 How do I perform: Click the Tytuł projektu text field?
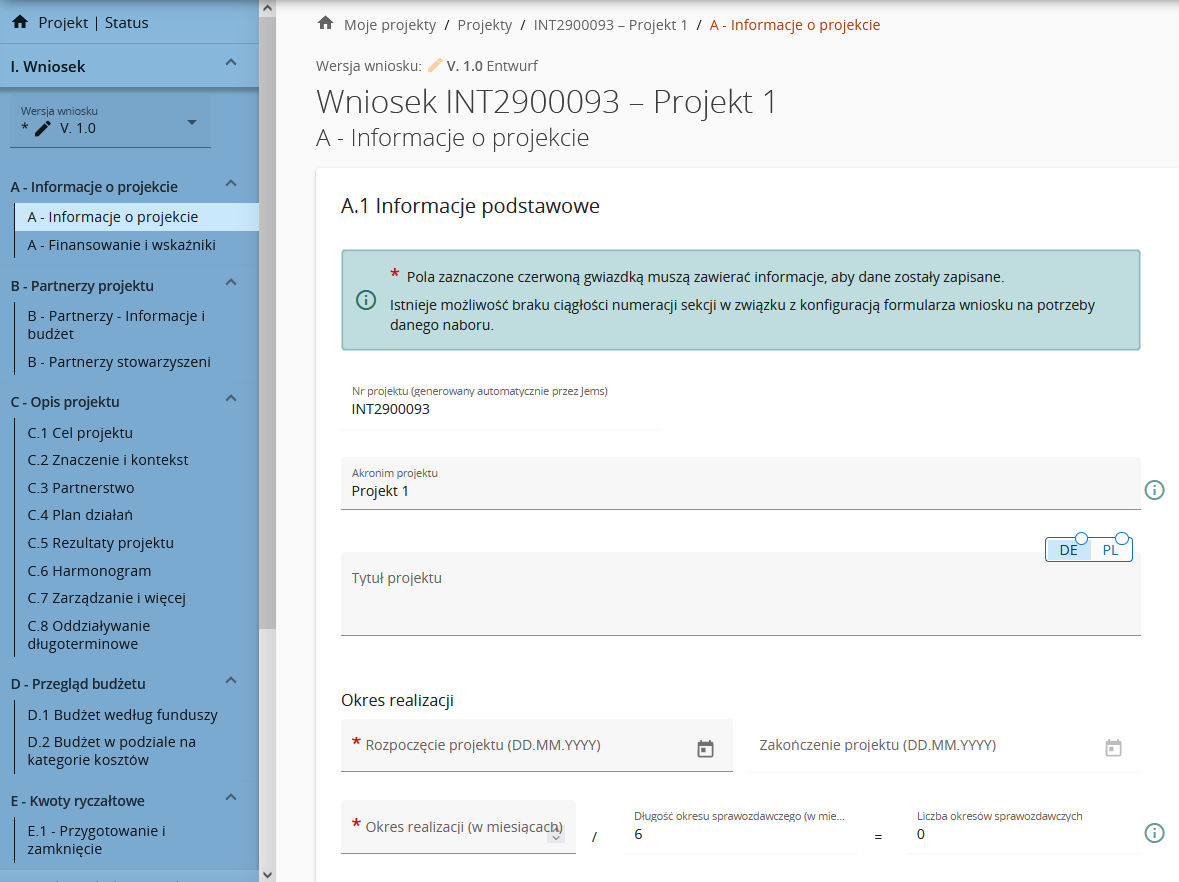click(x=740, y=600)
